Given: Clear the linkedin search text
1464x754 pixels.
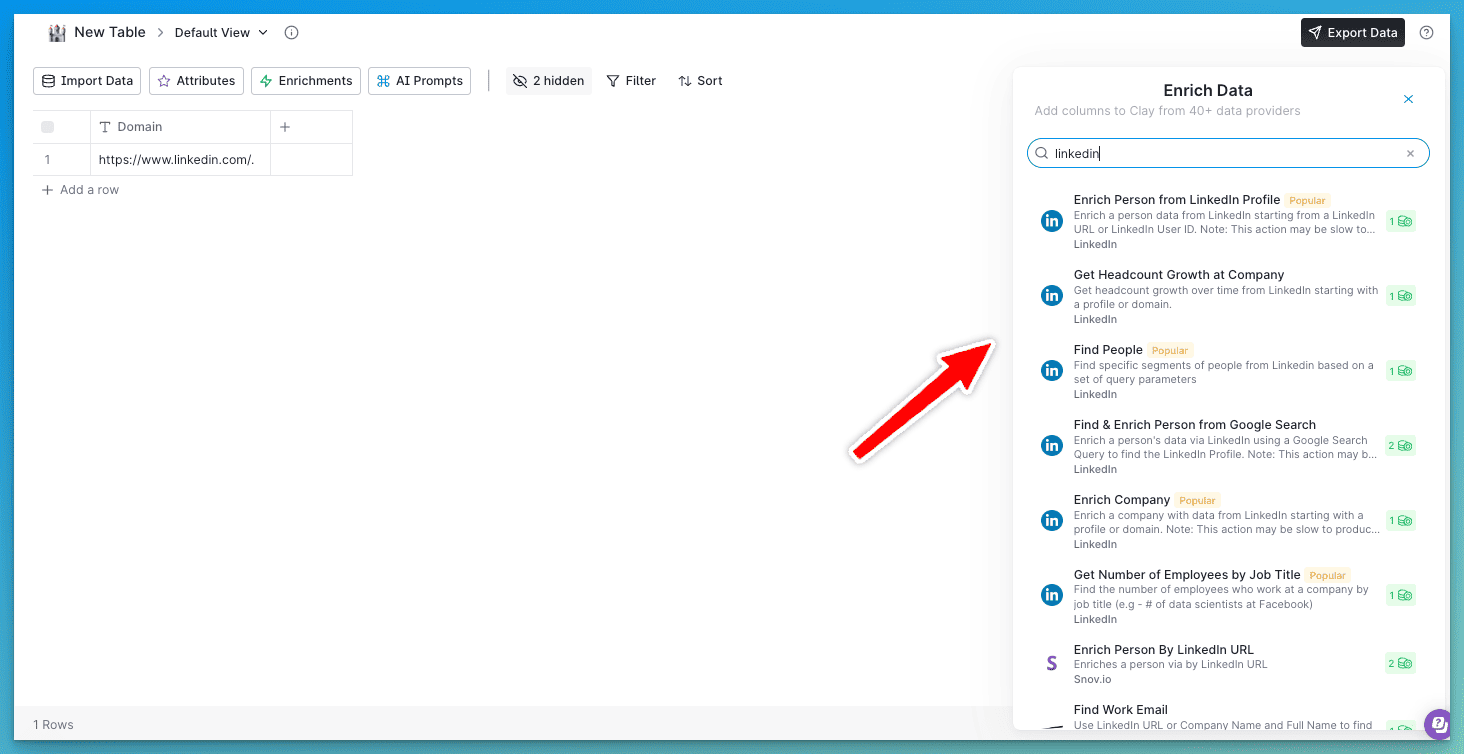Looking at the screenshot, I should [x=1410, y=154].
